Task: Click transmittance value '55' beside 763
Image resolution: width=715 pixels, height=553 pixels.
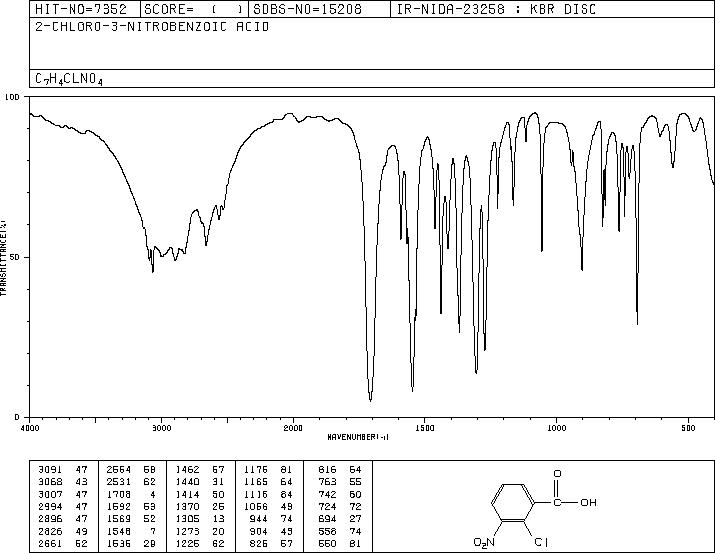Action: (x=355, y=482)
